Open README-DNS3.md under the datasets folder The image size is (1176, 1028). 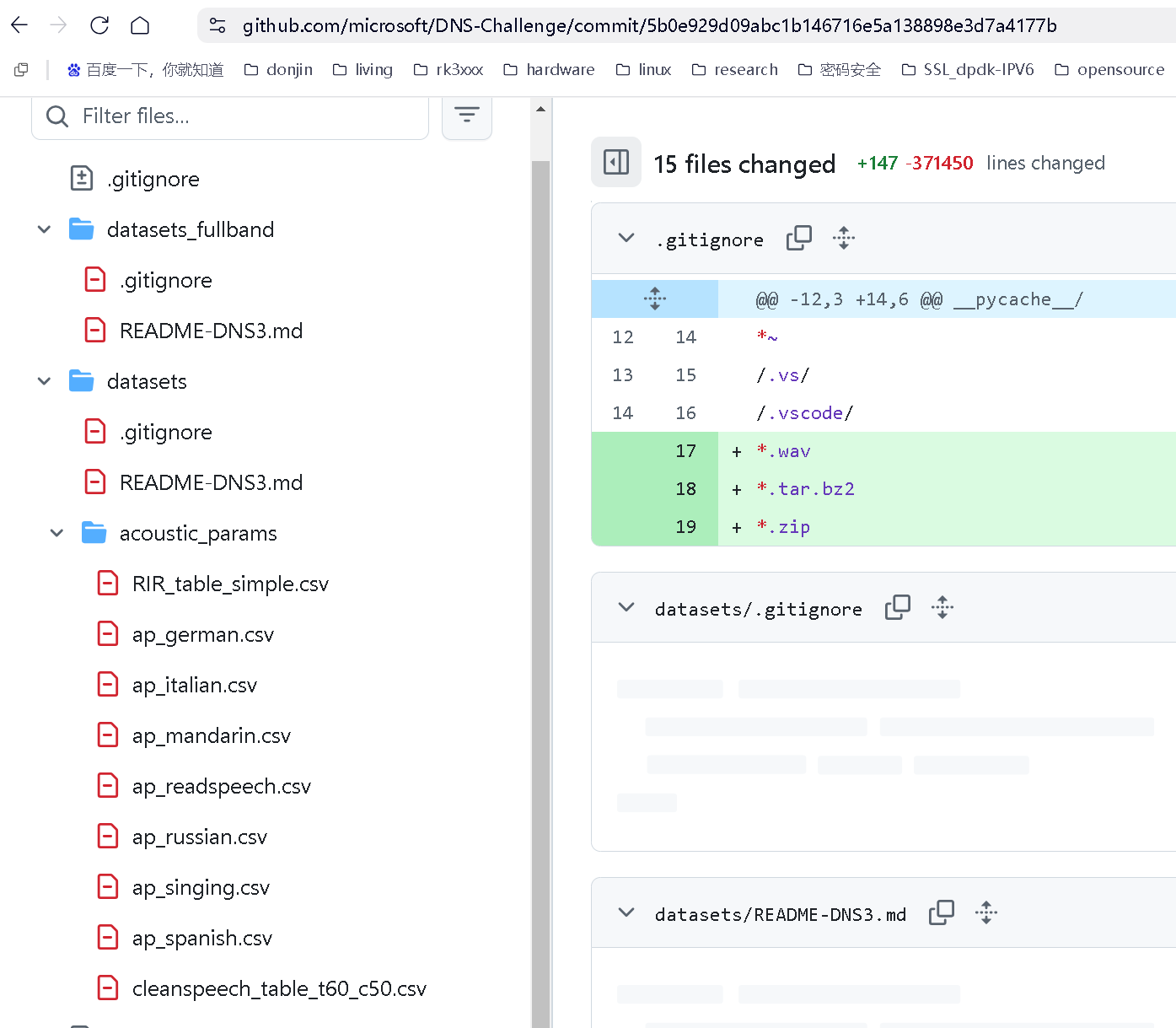pos(211,482)
